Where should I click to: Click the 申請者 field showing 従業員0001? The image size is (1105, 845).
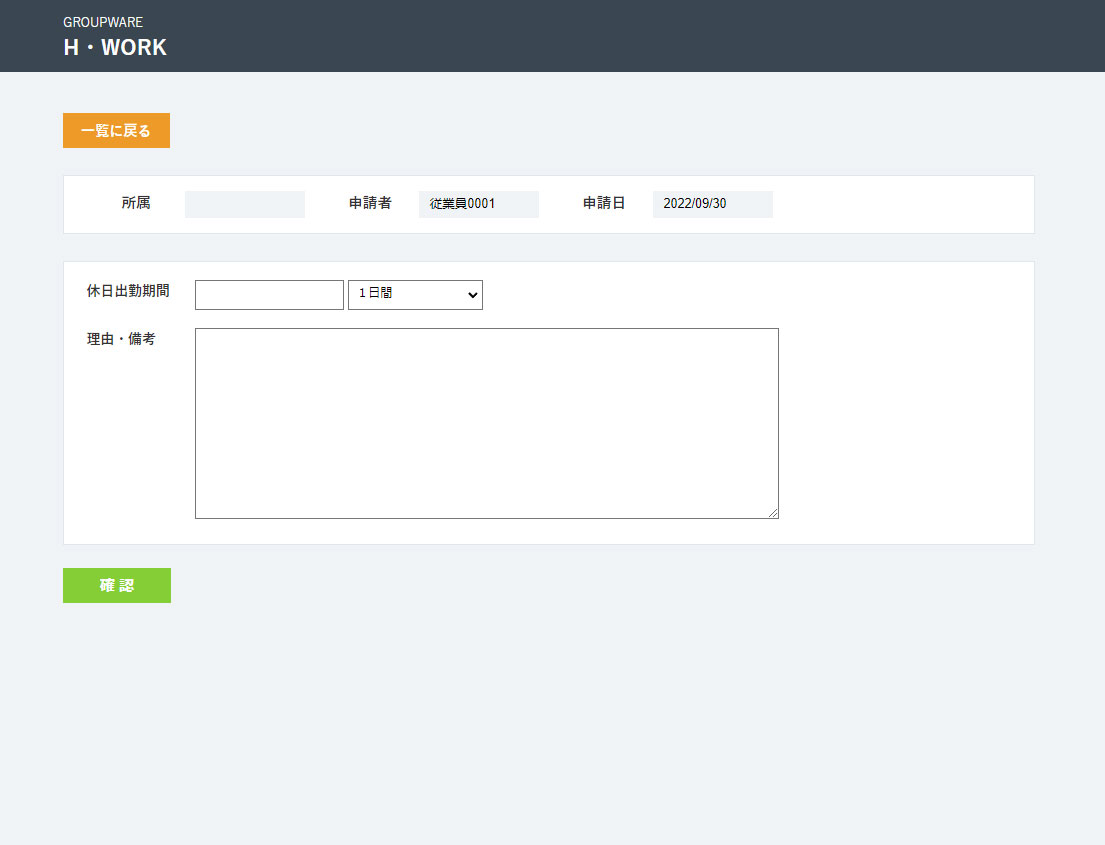tap(478, 204)
